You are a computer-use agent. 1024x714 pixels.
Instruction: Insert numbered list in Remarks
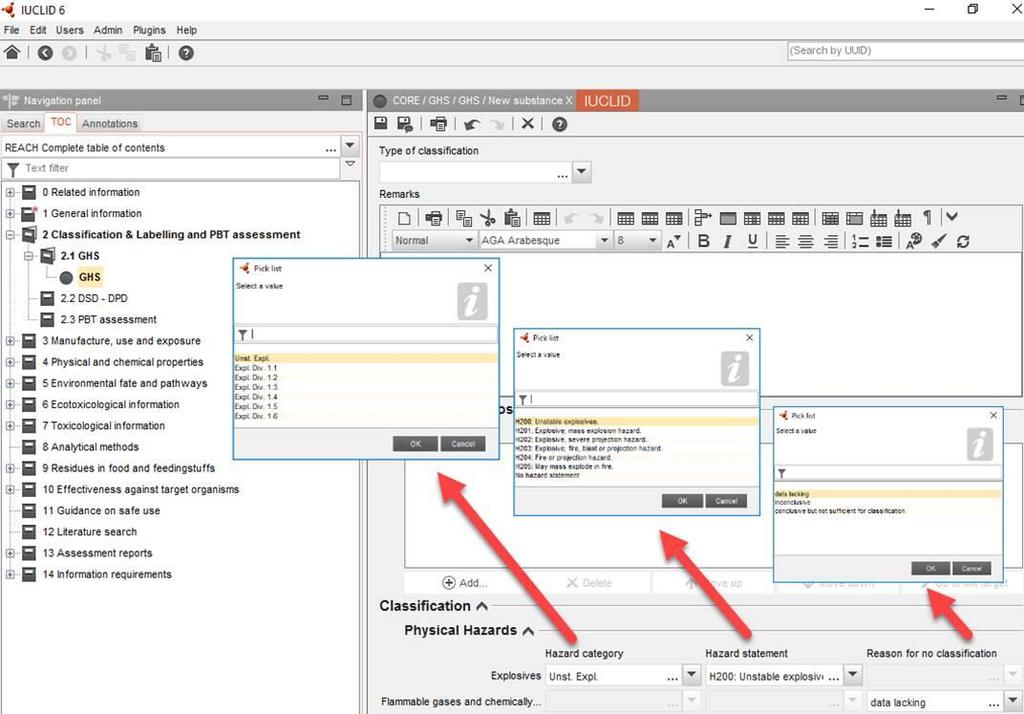[860, 242]
